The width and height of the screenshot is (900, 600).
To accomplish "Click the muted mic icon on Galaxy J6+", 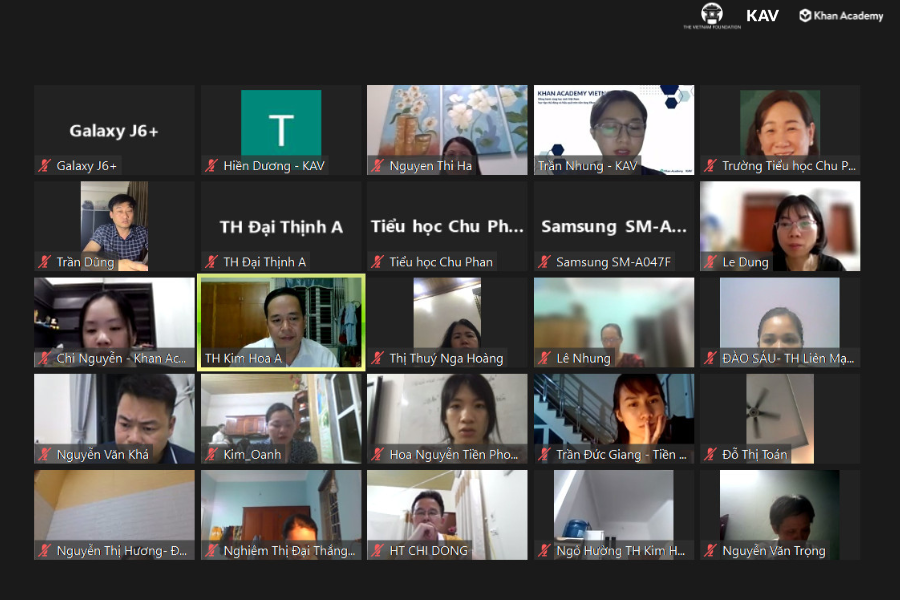I will click(44, 166).
